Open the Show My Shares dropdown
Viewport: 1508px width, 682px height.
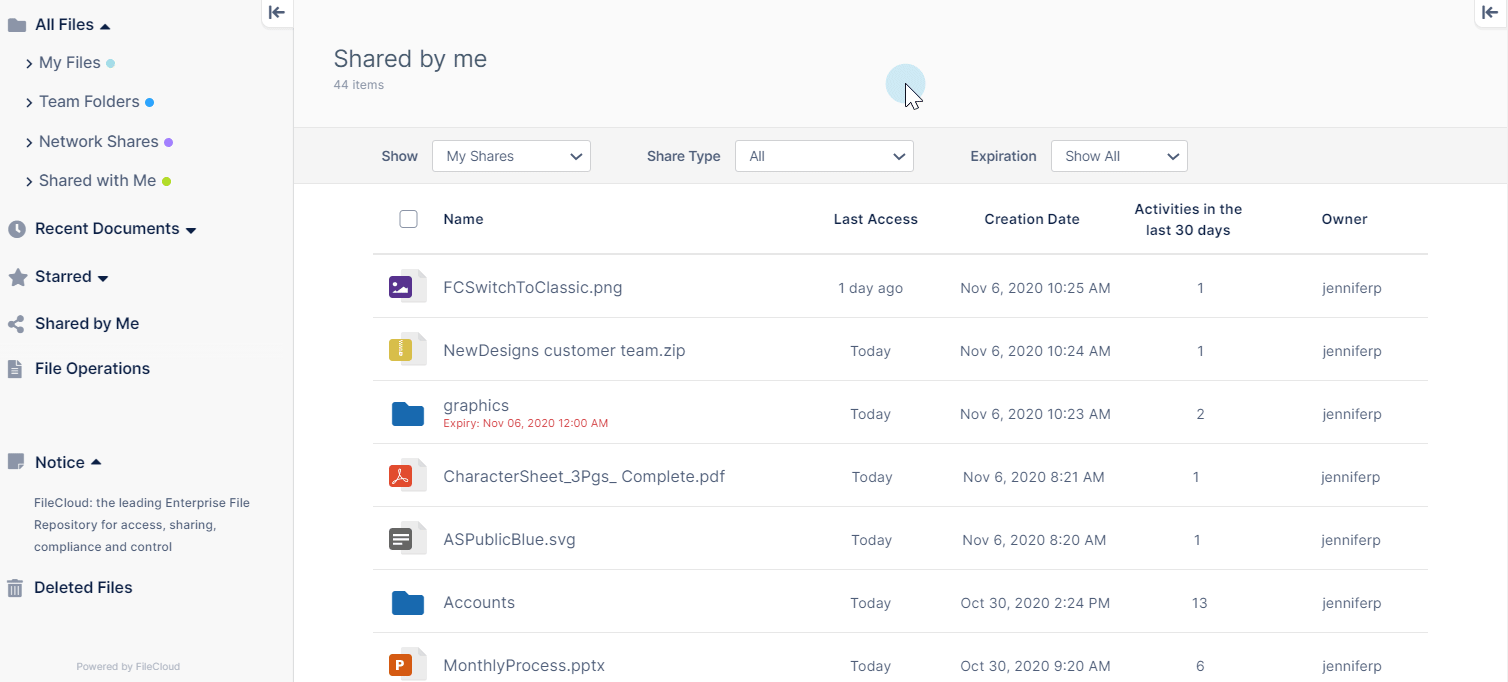point(511,156)
